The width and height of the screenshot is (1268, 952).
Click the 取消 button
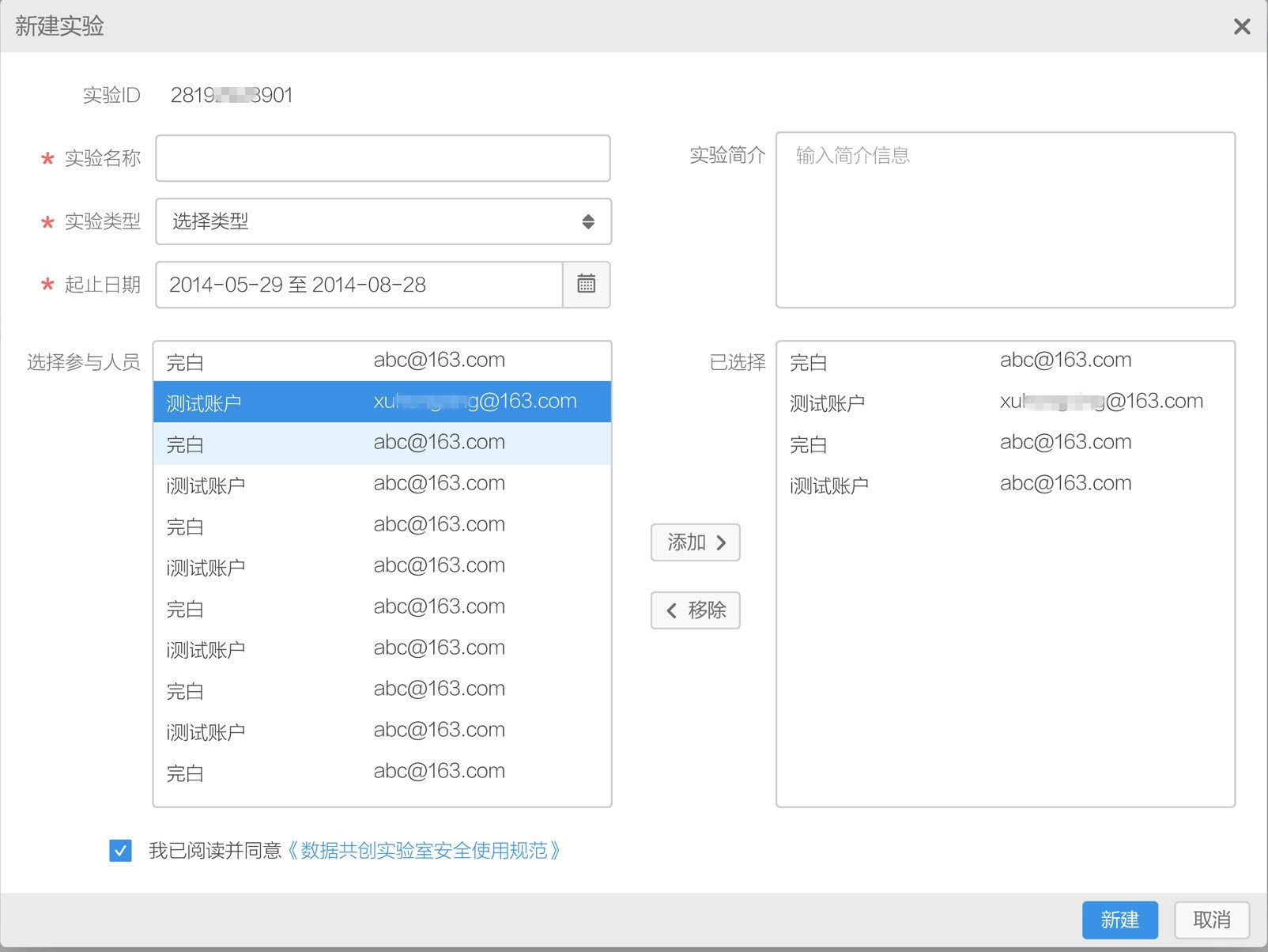coord(1212,920)
